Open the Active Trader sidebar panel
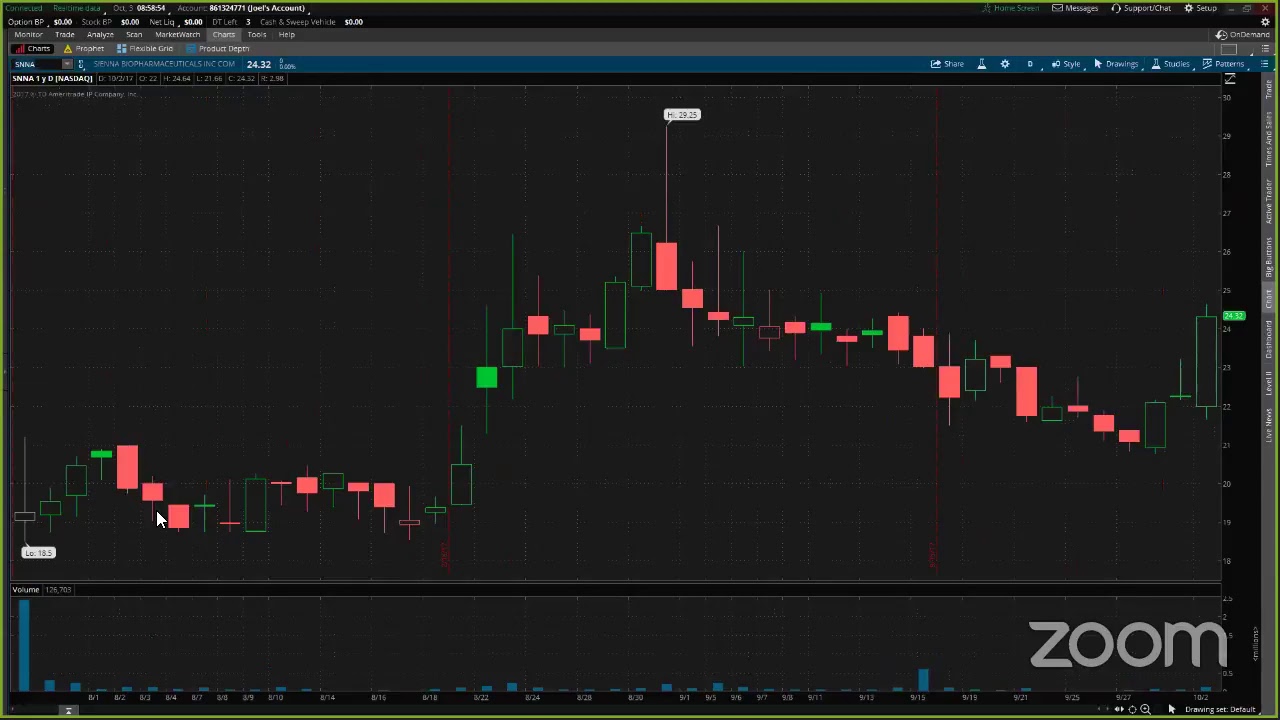The image size is (1280, 720). point(1270,202)
